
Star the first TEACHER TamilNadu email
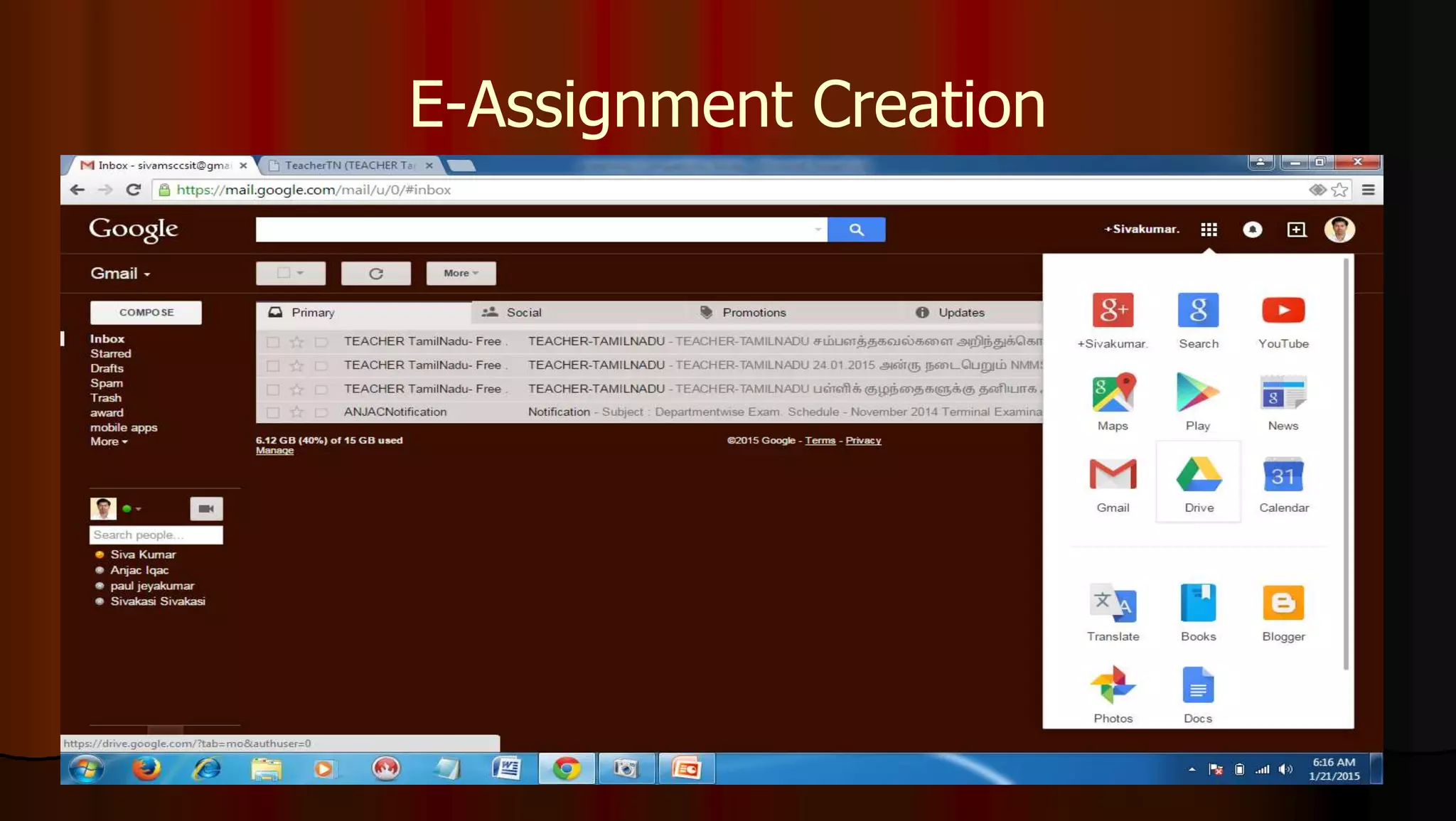tap(297, 342)
